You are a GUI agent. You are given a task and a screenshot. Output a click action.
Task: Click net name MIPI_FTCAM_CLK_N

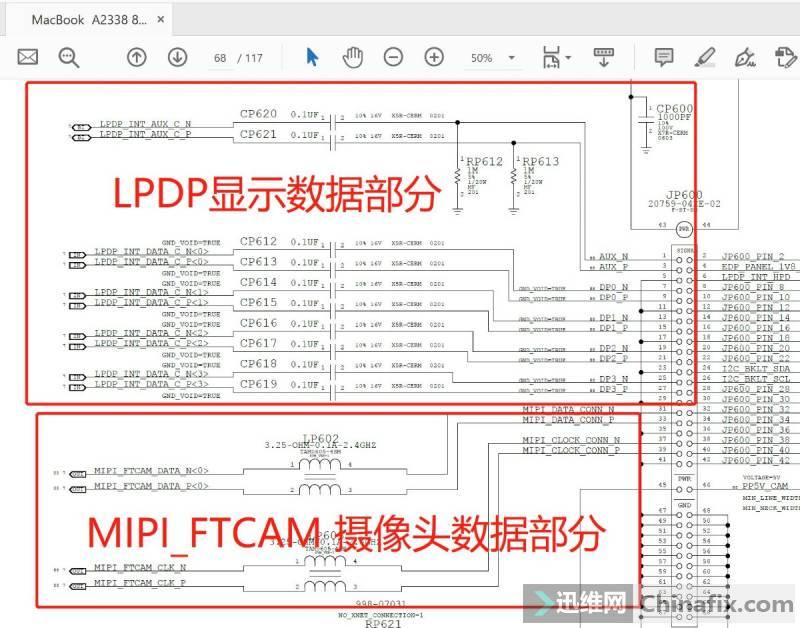pos(140,568)
